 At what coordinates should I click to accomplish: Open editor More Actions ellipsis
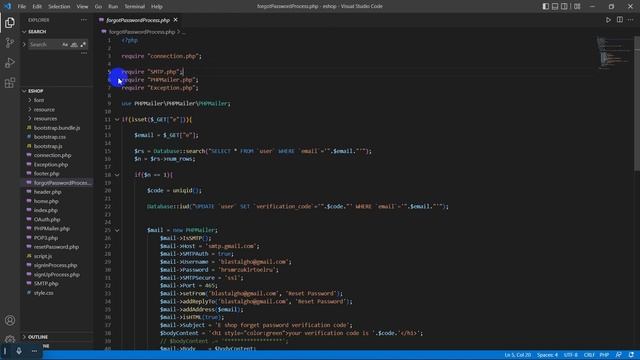click(631, 20)
